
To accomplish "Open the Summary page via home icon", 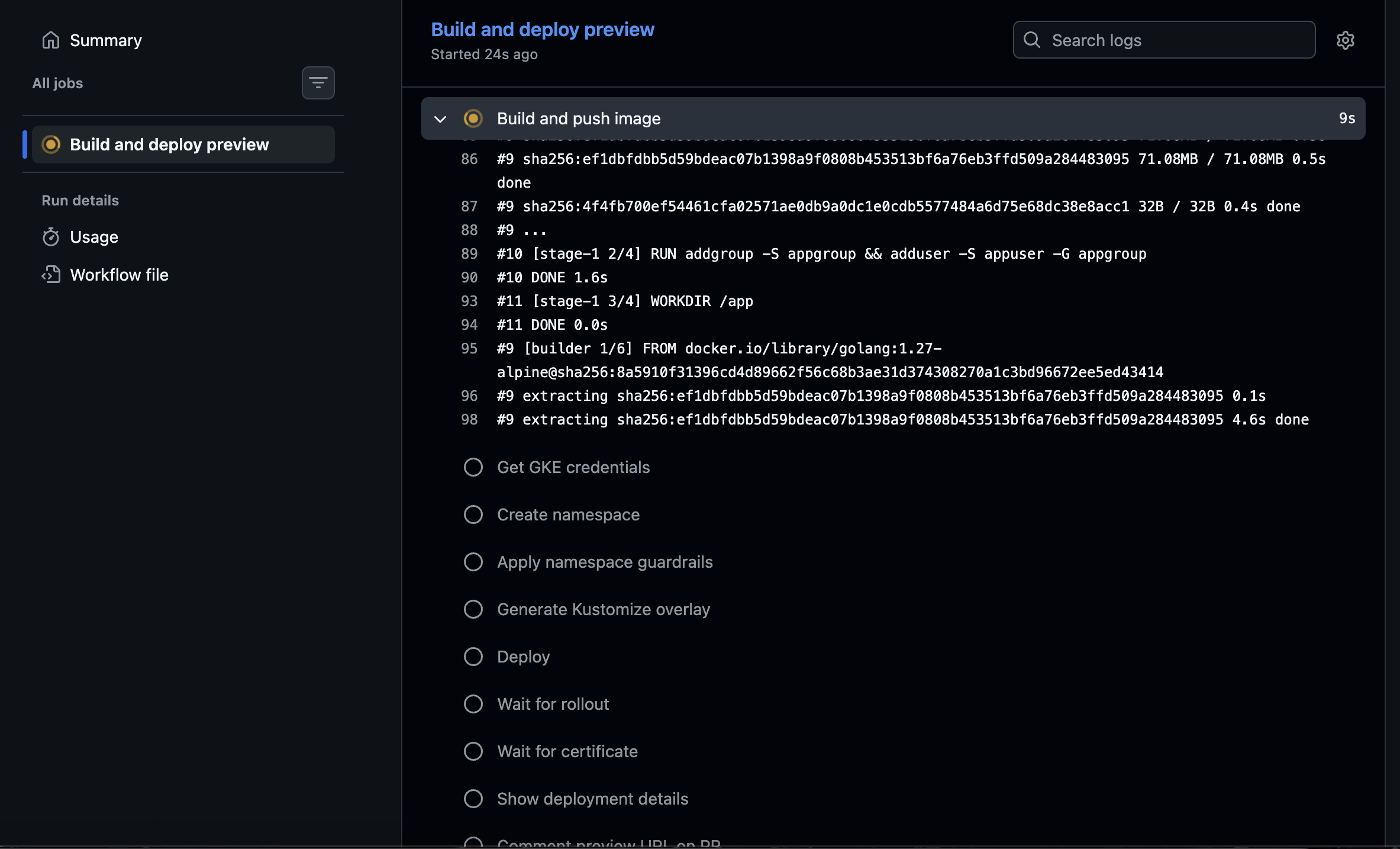I will click(x=51, y=40).
